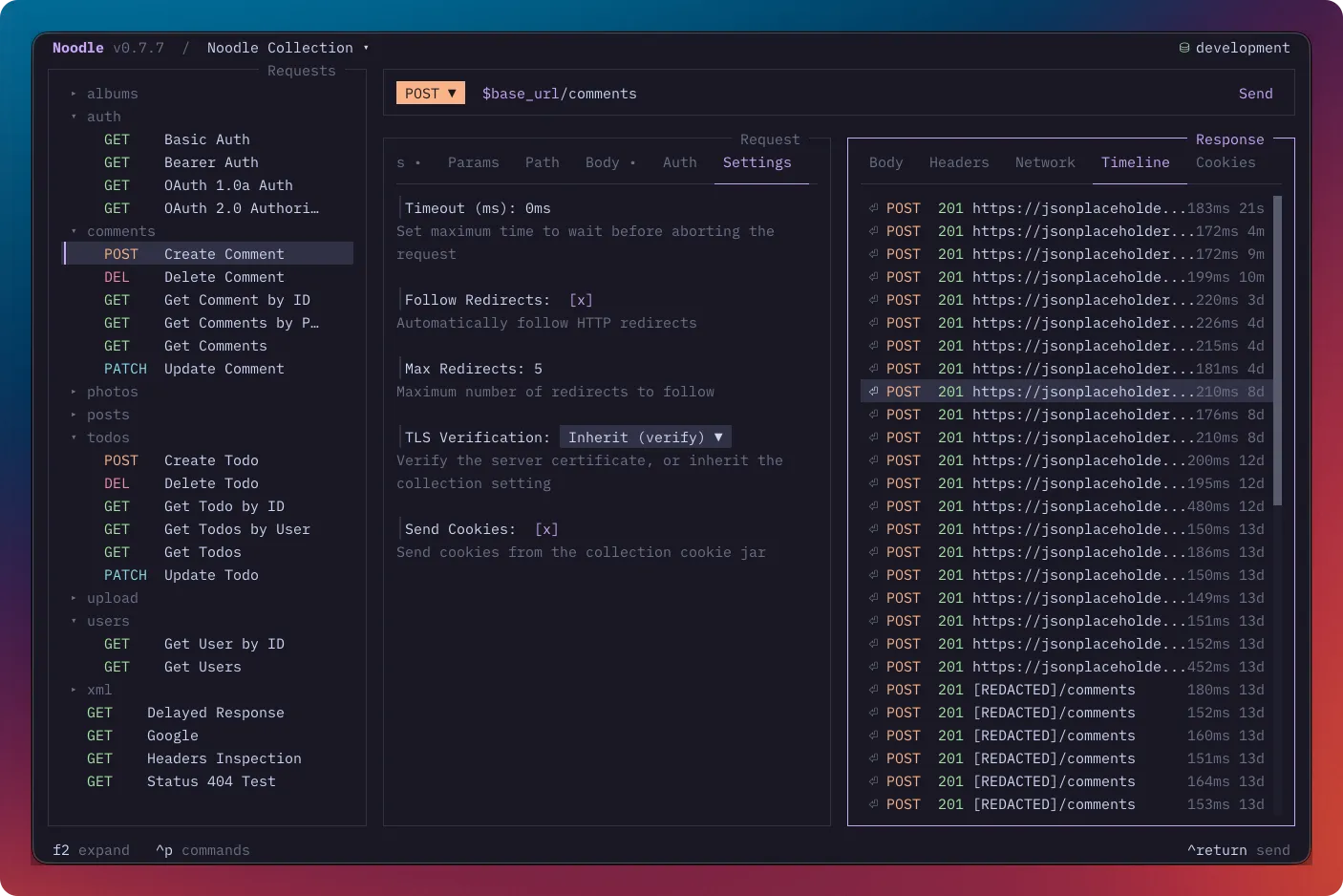Viewport: 1343px width, 896px height.
Task: Expand the photos folder
Action: tap(74, 392)
